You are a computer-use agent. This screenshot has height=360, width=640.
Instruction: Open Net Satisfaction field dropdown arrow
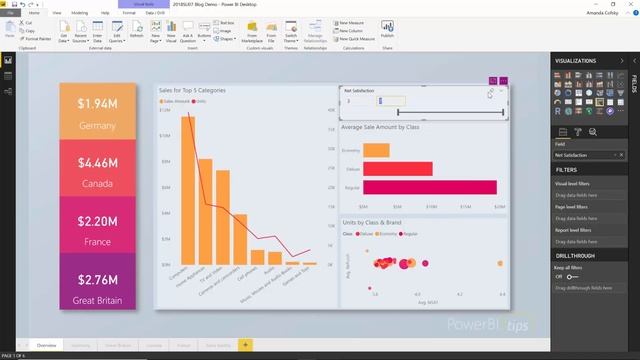click(615, 155)
